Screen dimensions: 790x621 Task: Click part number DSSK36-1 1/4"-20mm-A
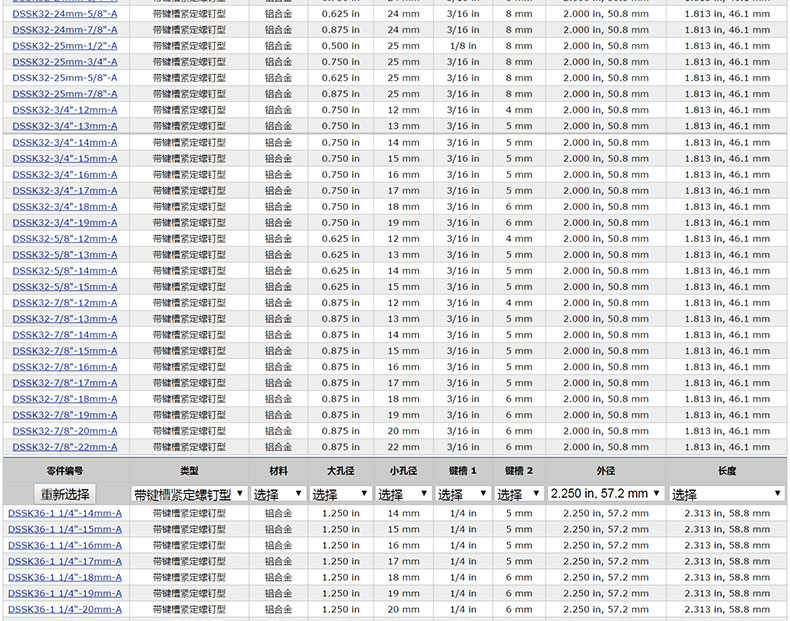point(65,609)
